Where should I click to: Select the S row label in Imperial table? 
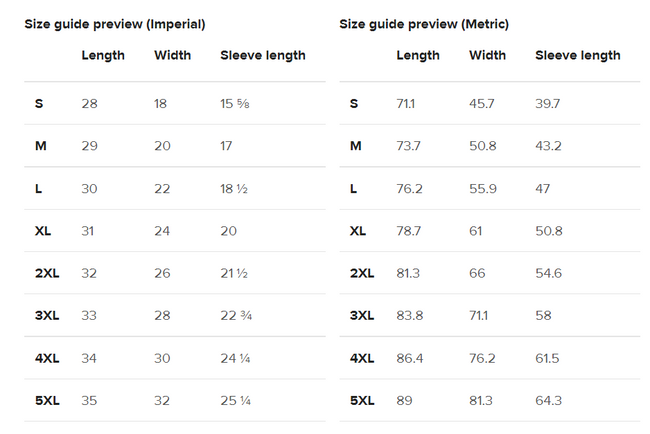pos(39,104)
